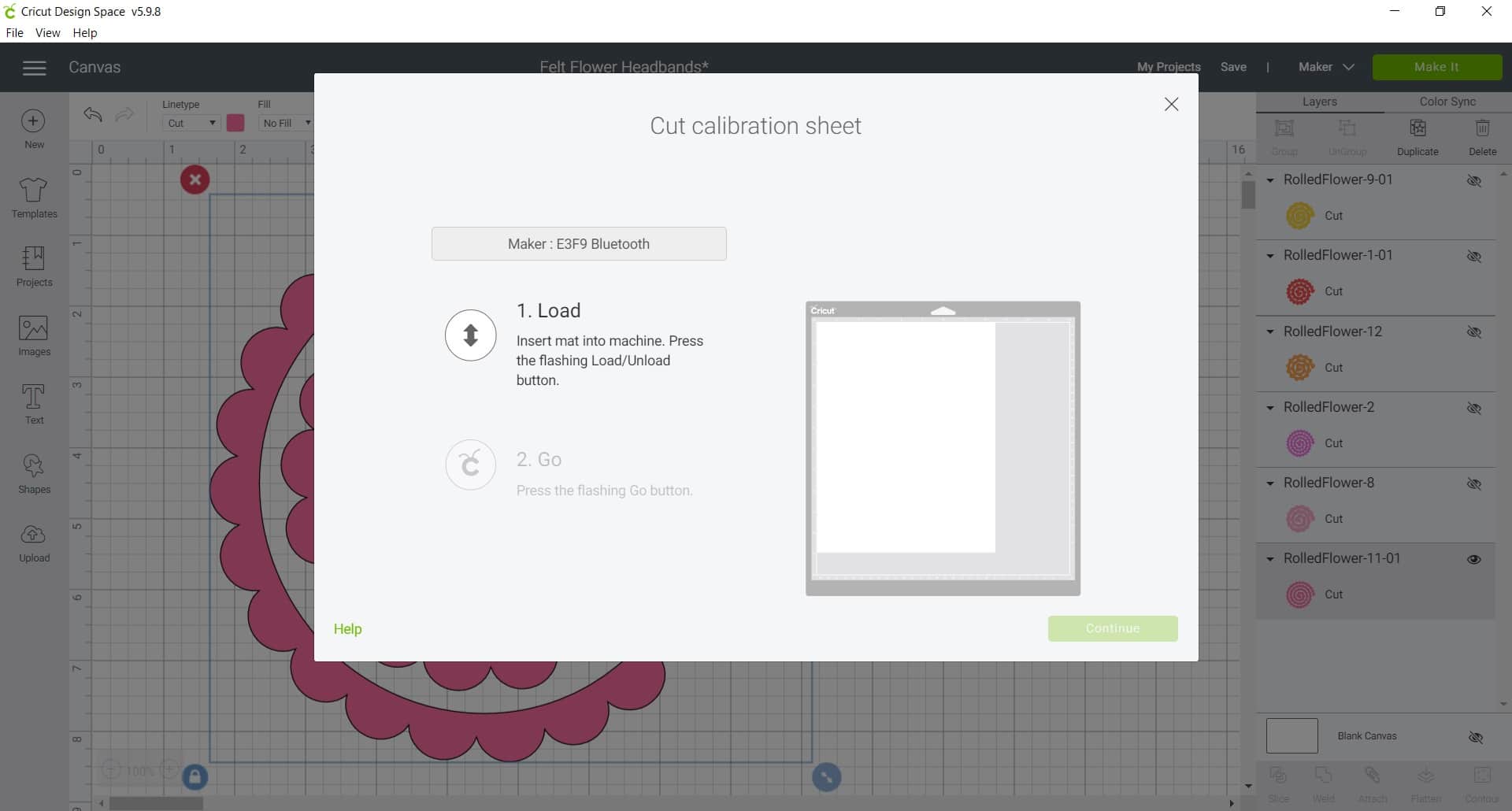
Task: Hide the RolledFlower-9-01 layer
Action: 1476,180
